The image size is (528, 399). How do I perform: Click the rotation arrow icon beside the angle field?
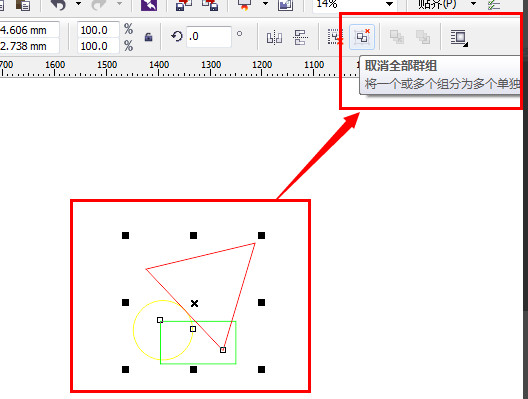pyautogui.click(x=177, y=36)
